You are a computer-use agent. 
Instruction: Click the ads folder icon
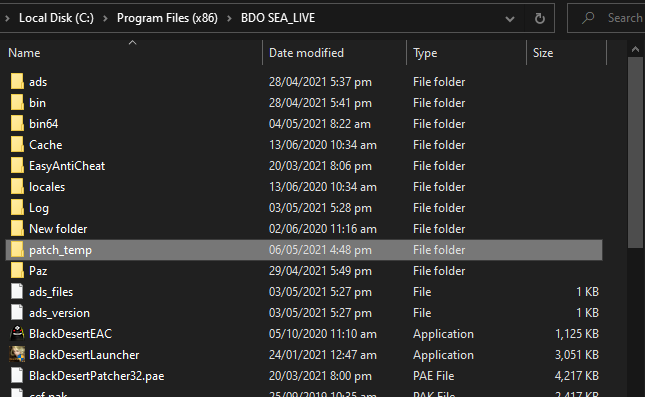[17, 81]
